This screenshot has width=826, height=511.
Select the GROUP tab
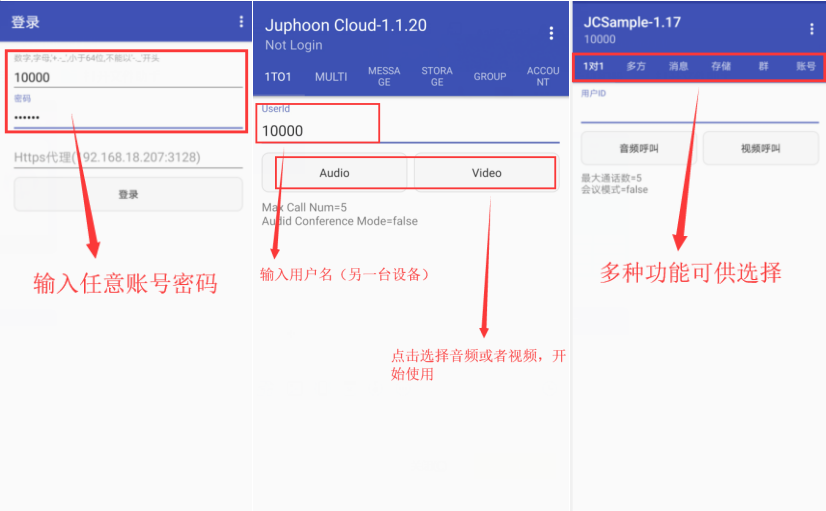489,77
